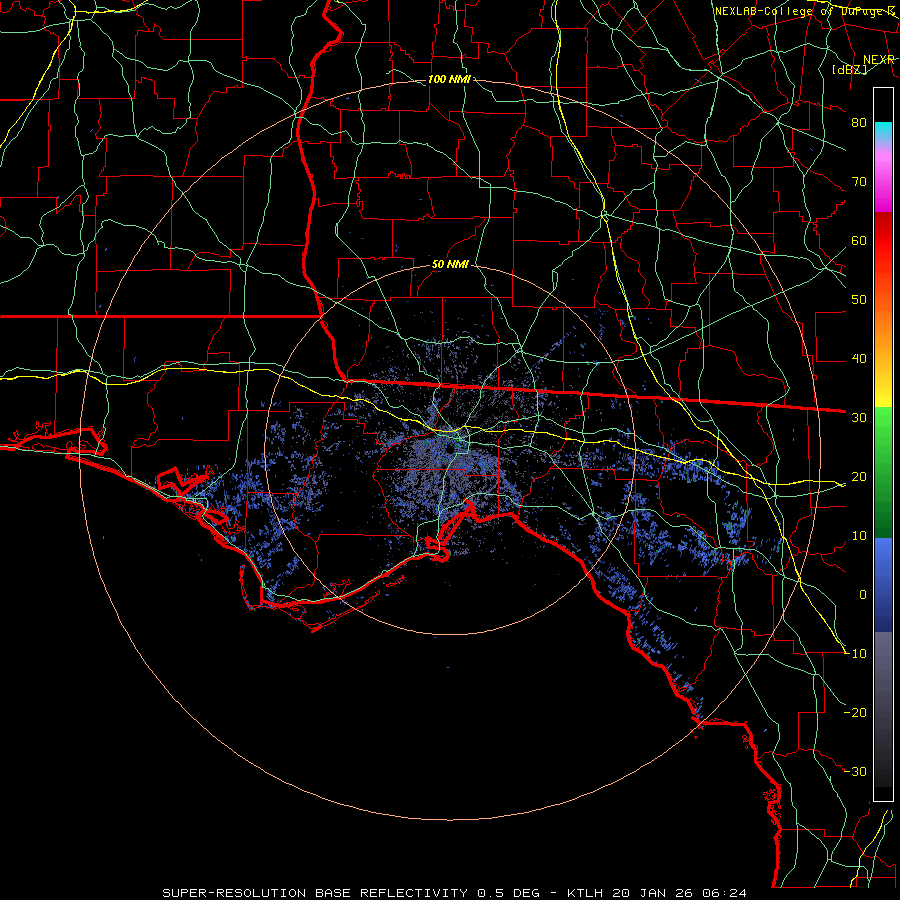
Task: Click the blue segment of the color bar
Action: [883, 585]
